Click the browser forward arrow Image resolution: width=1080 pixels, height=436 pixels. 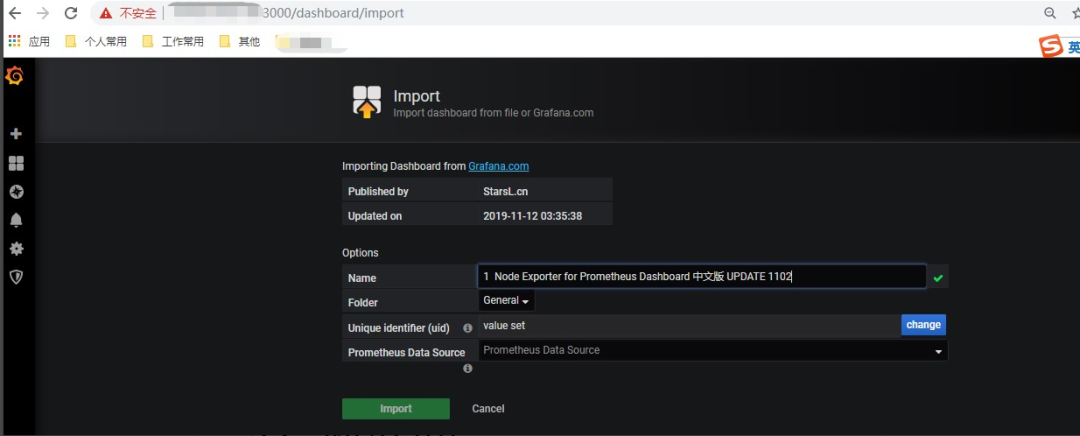(x=43, y=13)
